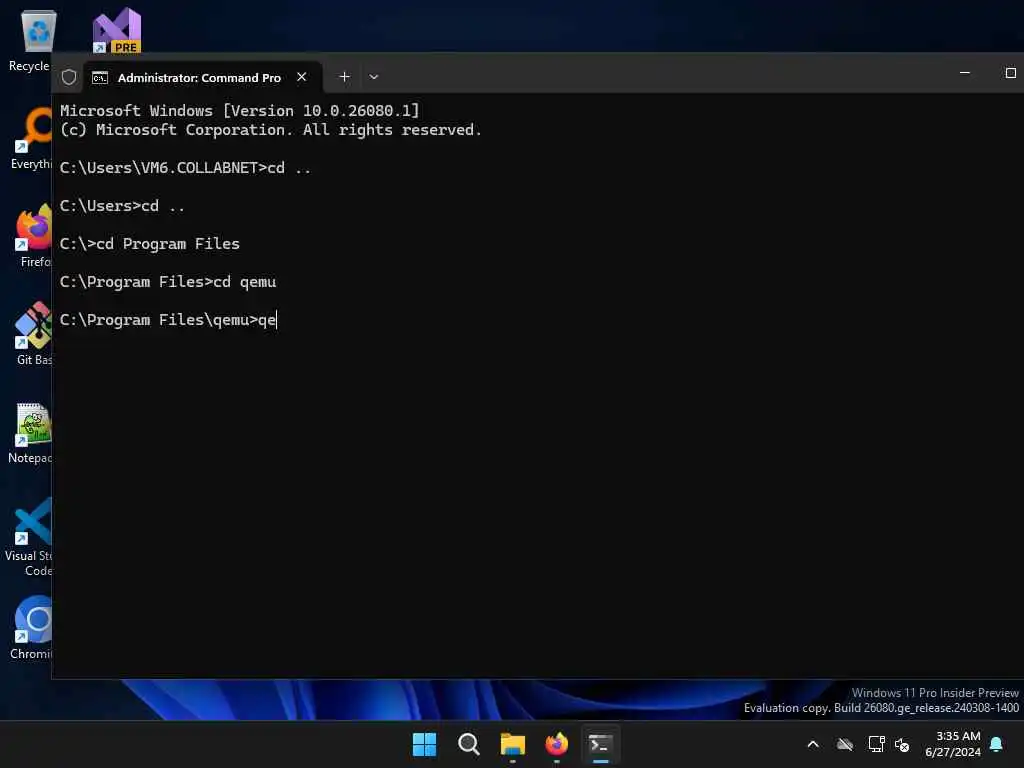Click the muted volume tray icon
The width and height of the screenshot is (1024, 768).
coord(902,744)
